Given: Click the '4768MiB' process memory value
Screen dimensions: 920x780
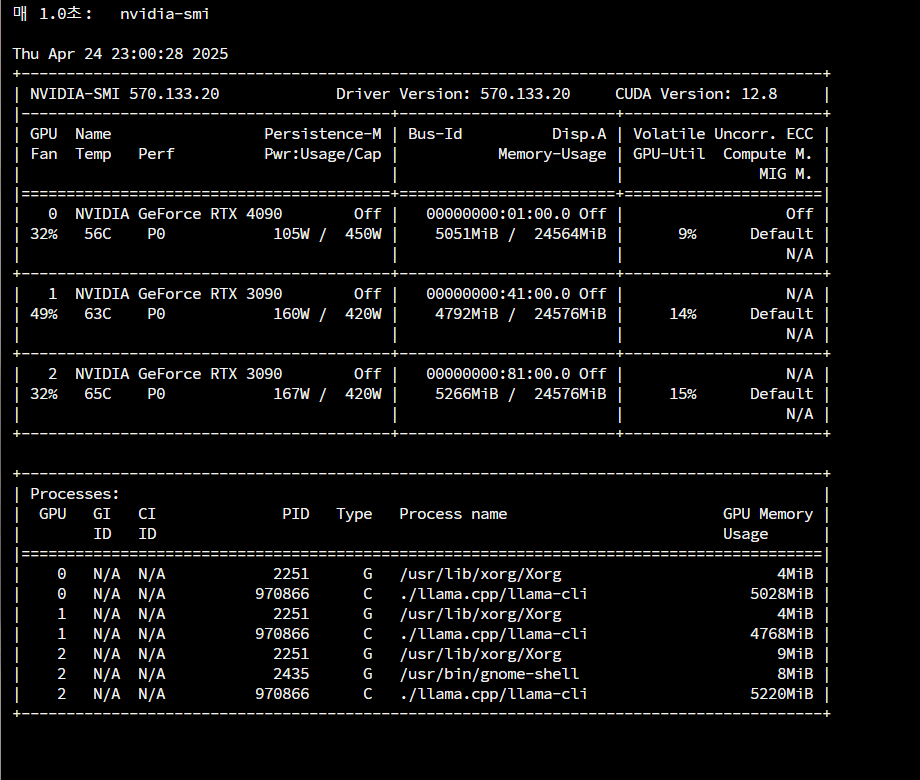Looking at the screenshot, I should coord(782,634).
